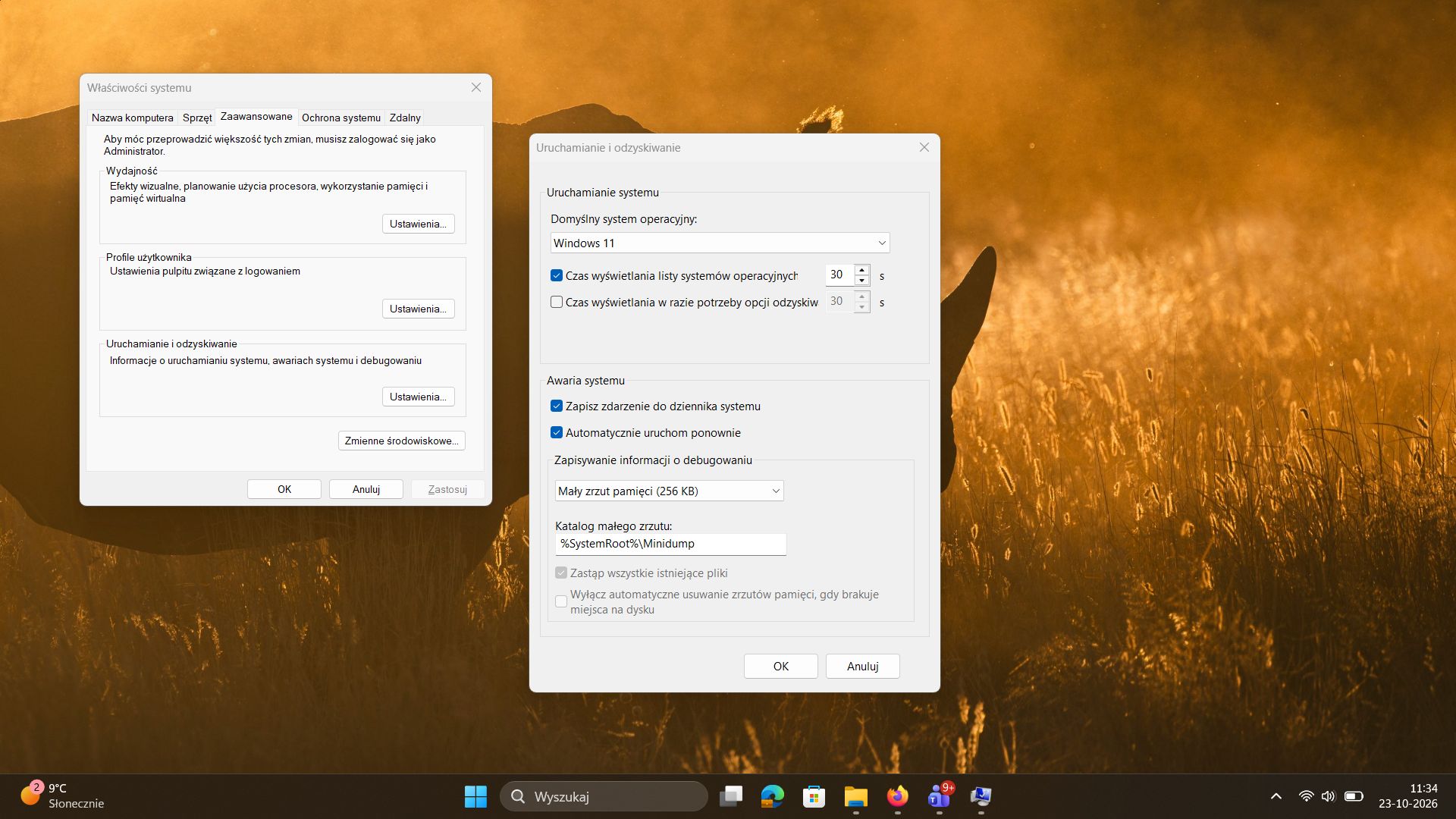
Task: Close the Uruchamianie i odzyskiwanie dialog
Action: click(924, 147)
